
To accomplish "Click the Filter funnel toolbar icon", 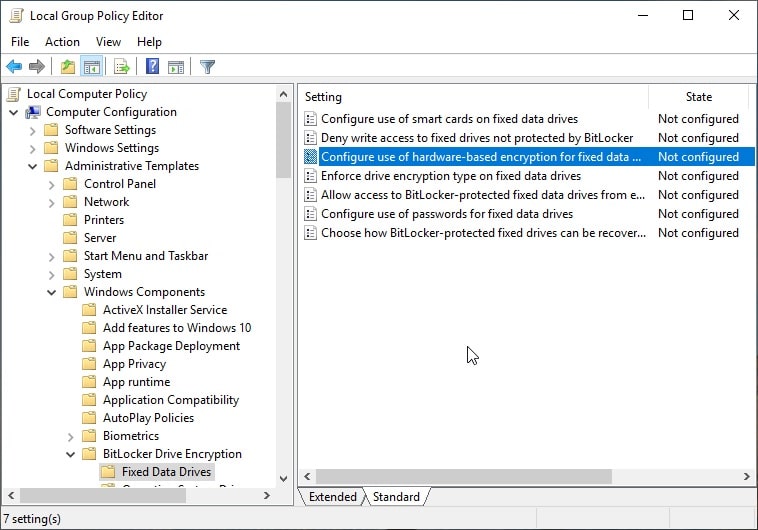I will (207, 66).
